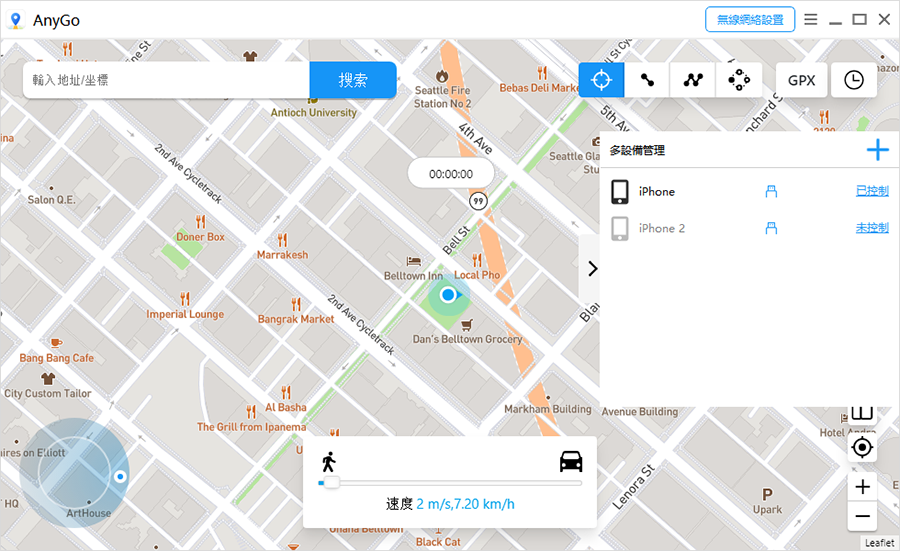900x551 pixels.
Task: Click the speed slider handle
Action: point(331,483)
